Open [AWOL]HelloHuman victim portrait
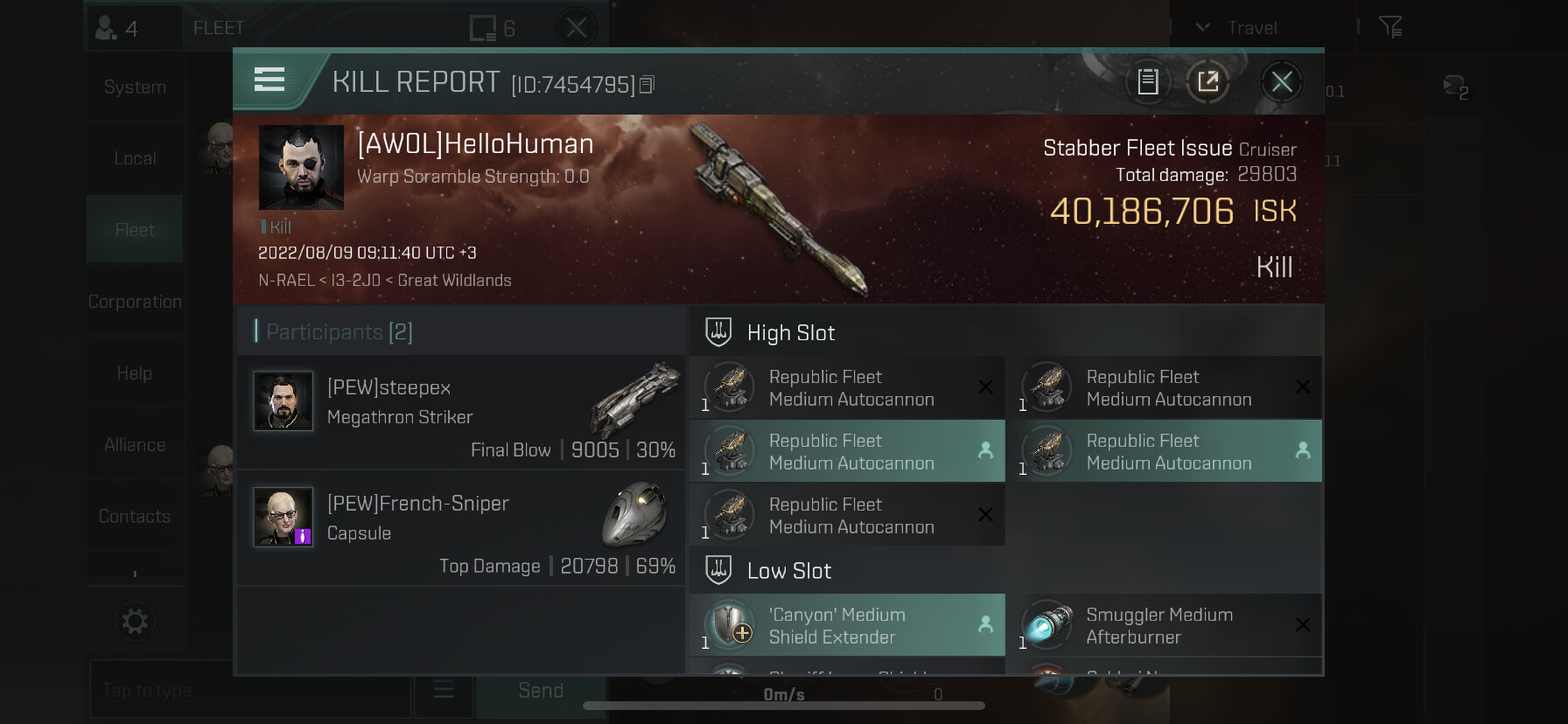 [301, 167]
